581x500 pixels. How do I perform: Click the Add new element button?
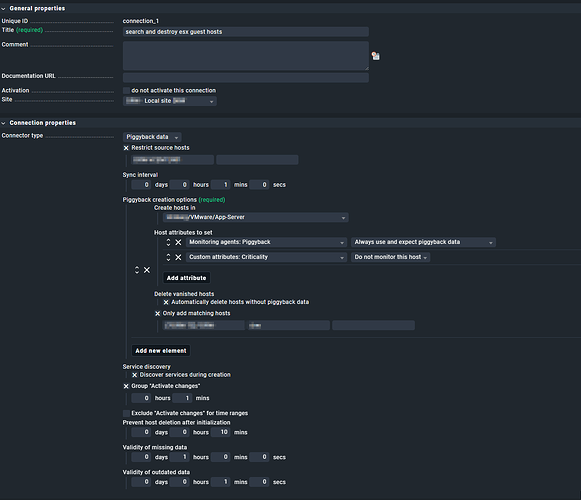click(161, 351)
